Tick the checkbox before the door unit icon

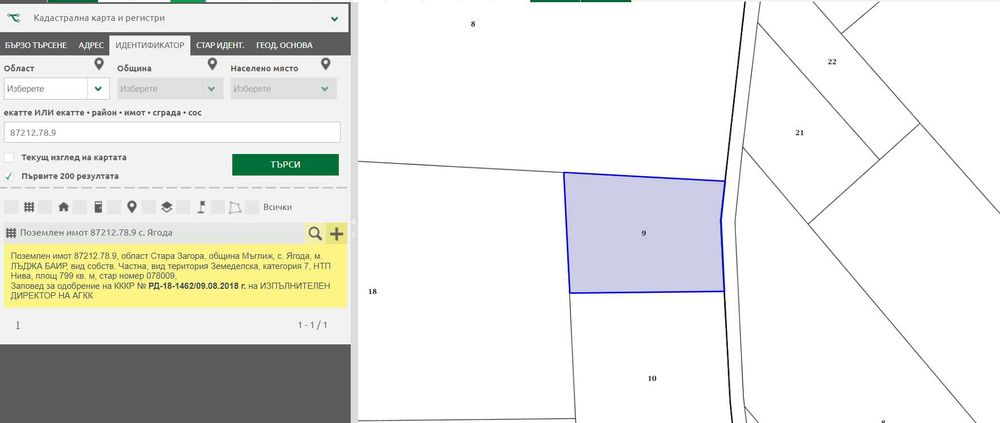tap(80, 207)
